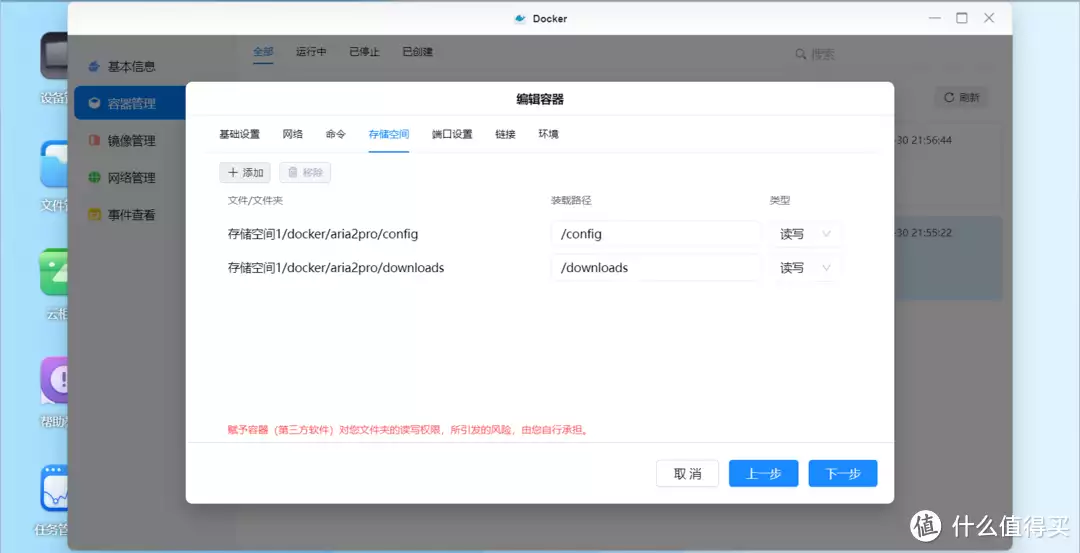Switch to 基础设置 tab
This screenshot has height=553, width=1080.
coord(240,134)
